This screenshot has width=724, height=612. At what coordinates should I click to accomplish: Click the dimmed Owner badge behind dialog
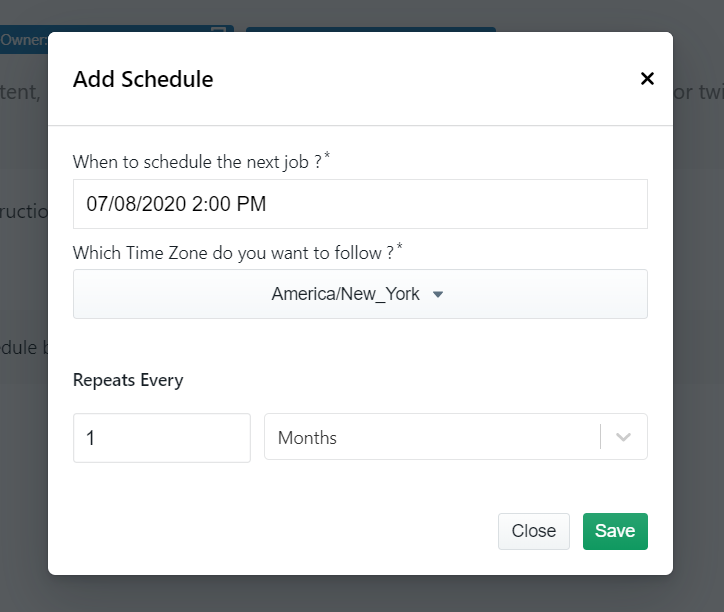point(24,40)
